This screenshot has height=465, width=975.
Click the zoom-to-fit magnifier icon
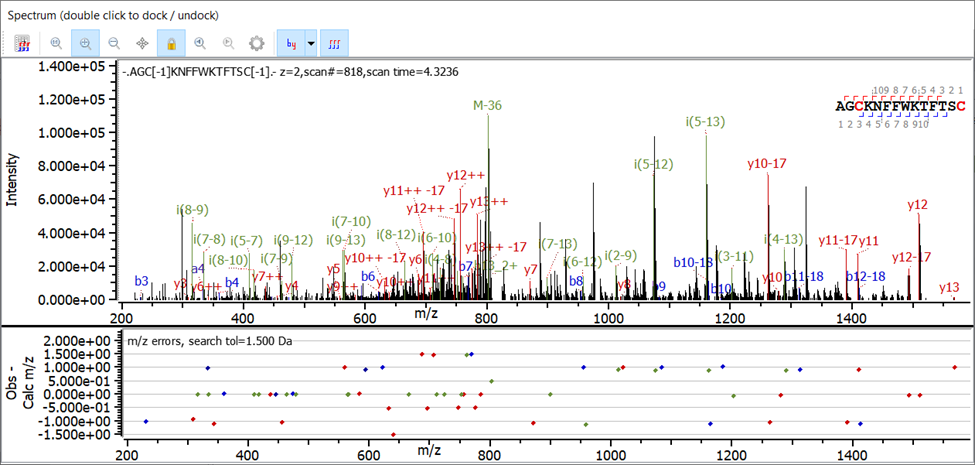[x=56, y=44]
